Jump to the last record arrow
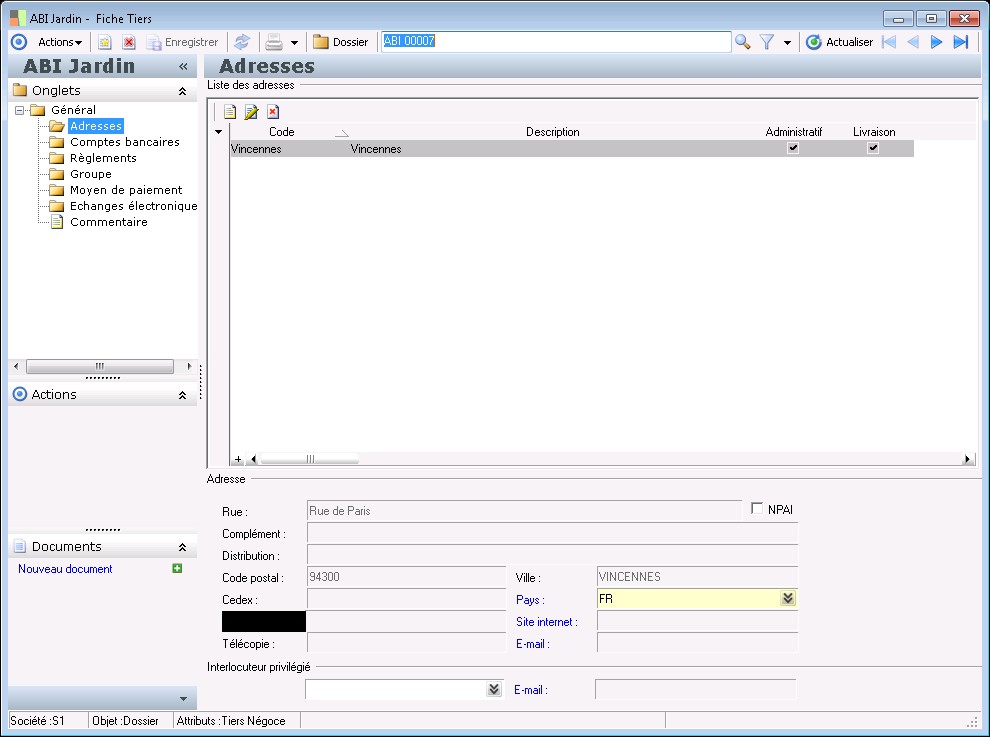The image size is (990, 737). (961, 42)
